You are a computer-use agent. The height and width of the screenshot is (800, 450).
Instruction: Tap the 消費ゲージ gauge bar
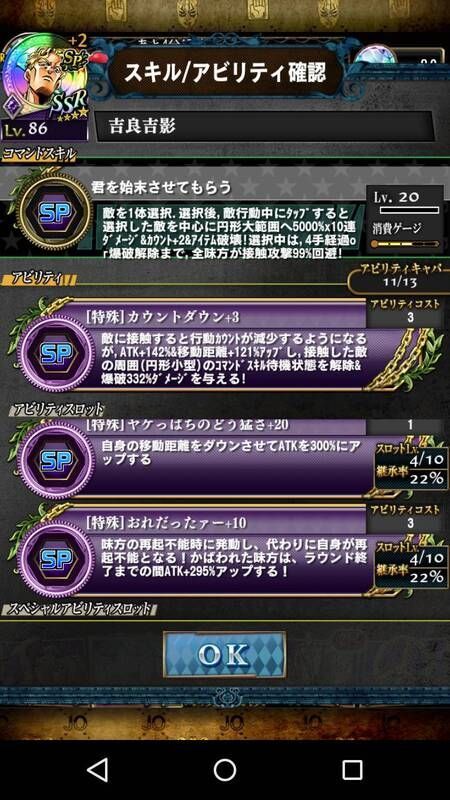tap(405, 243)
